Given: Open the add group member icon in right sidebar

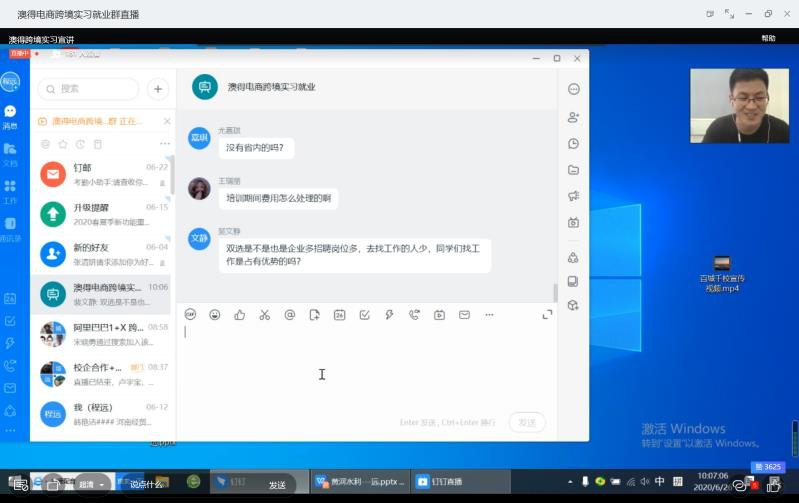Looking at the screenshot, I should (573, 117).
